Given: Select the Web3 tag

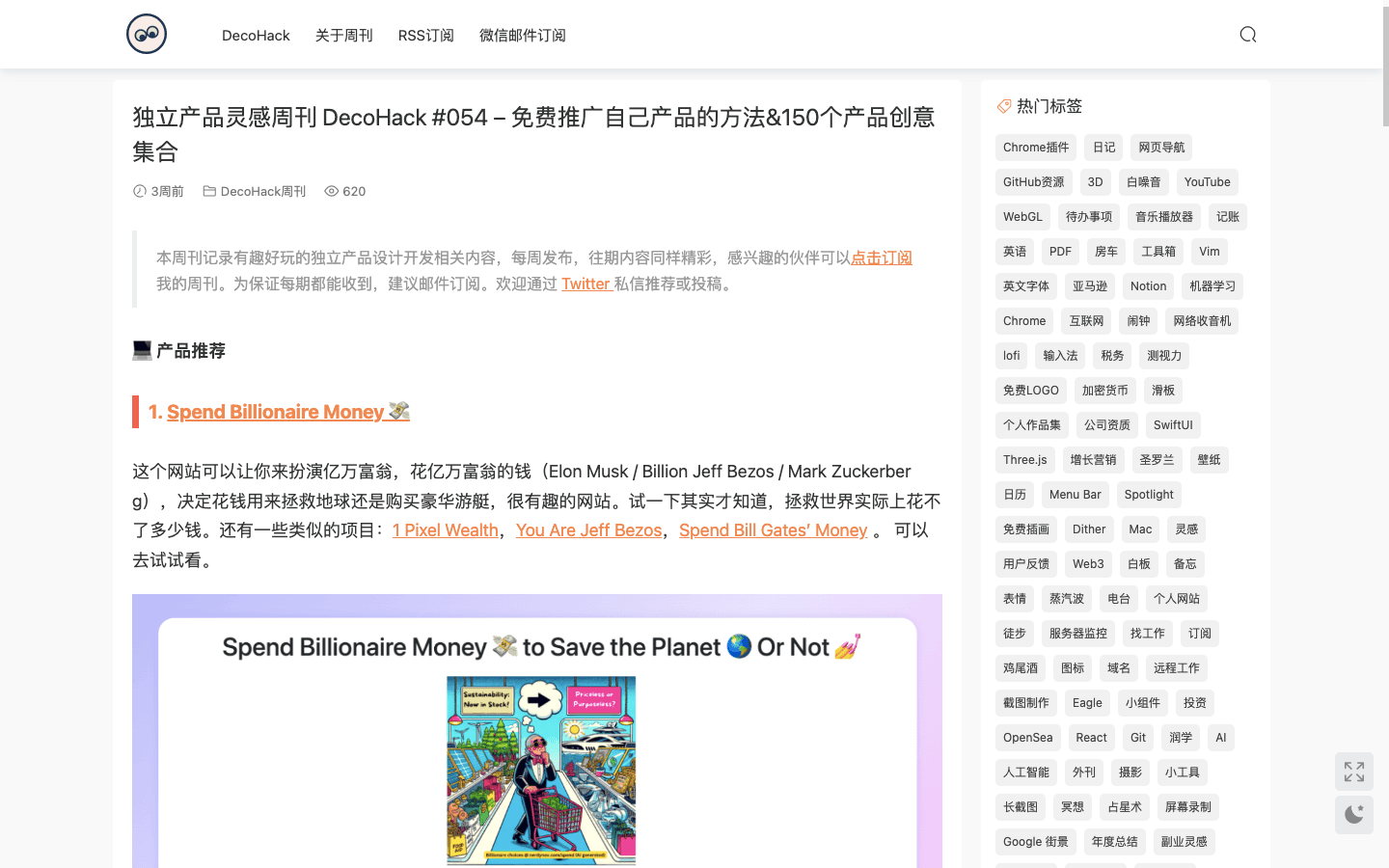Looking at the screenshot, I should click(1088, 564).
